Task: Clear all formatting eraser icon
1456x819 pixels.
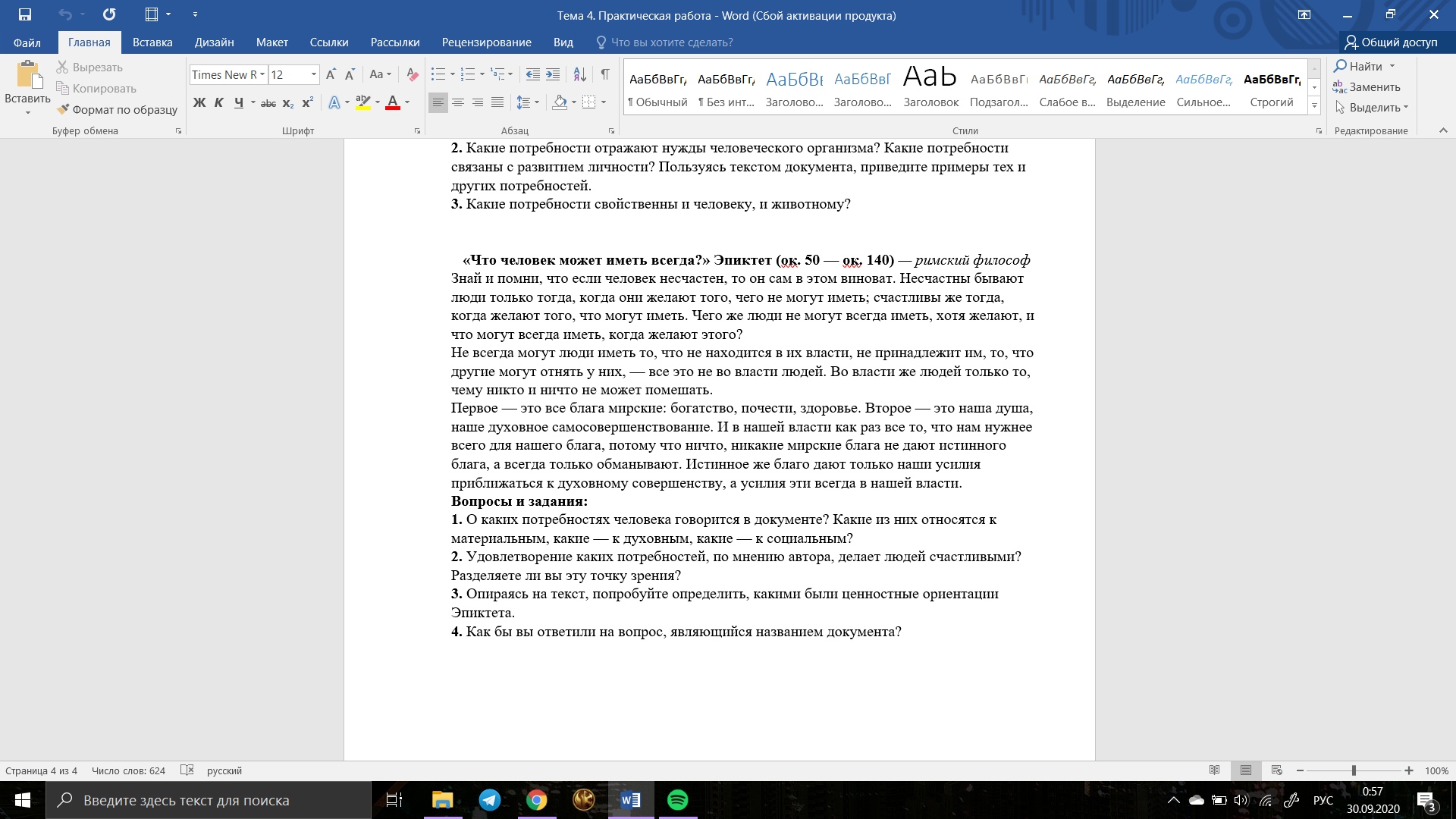Action: (x=412, y=74)
